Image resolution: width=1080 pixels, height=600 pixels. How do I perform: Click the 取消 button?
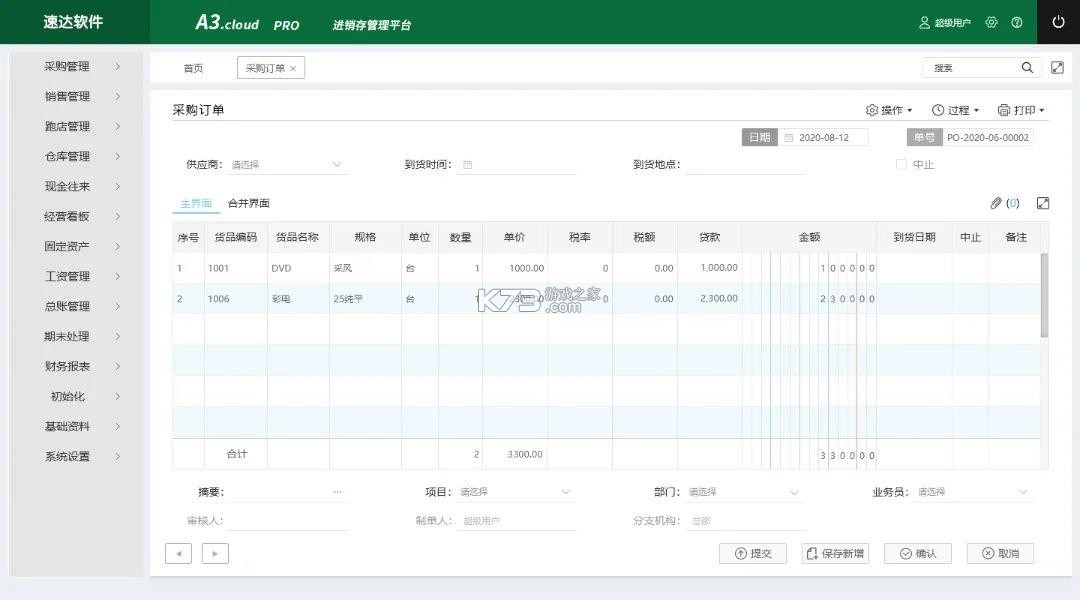point(1000,553)
